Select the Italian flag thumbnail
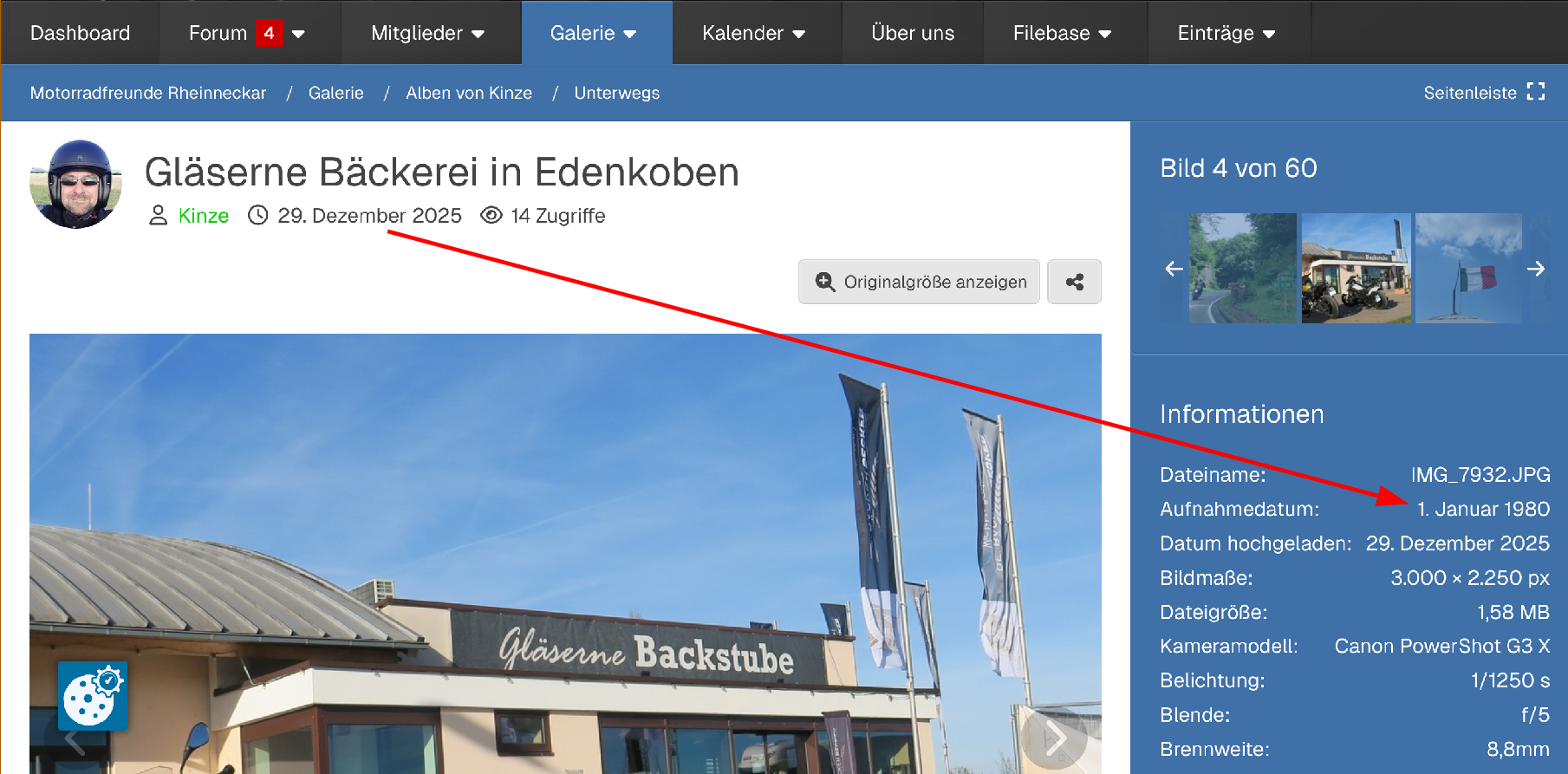The image size is (1568, 774). tap(1468, 269)
